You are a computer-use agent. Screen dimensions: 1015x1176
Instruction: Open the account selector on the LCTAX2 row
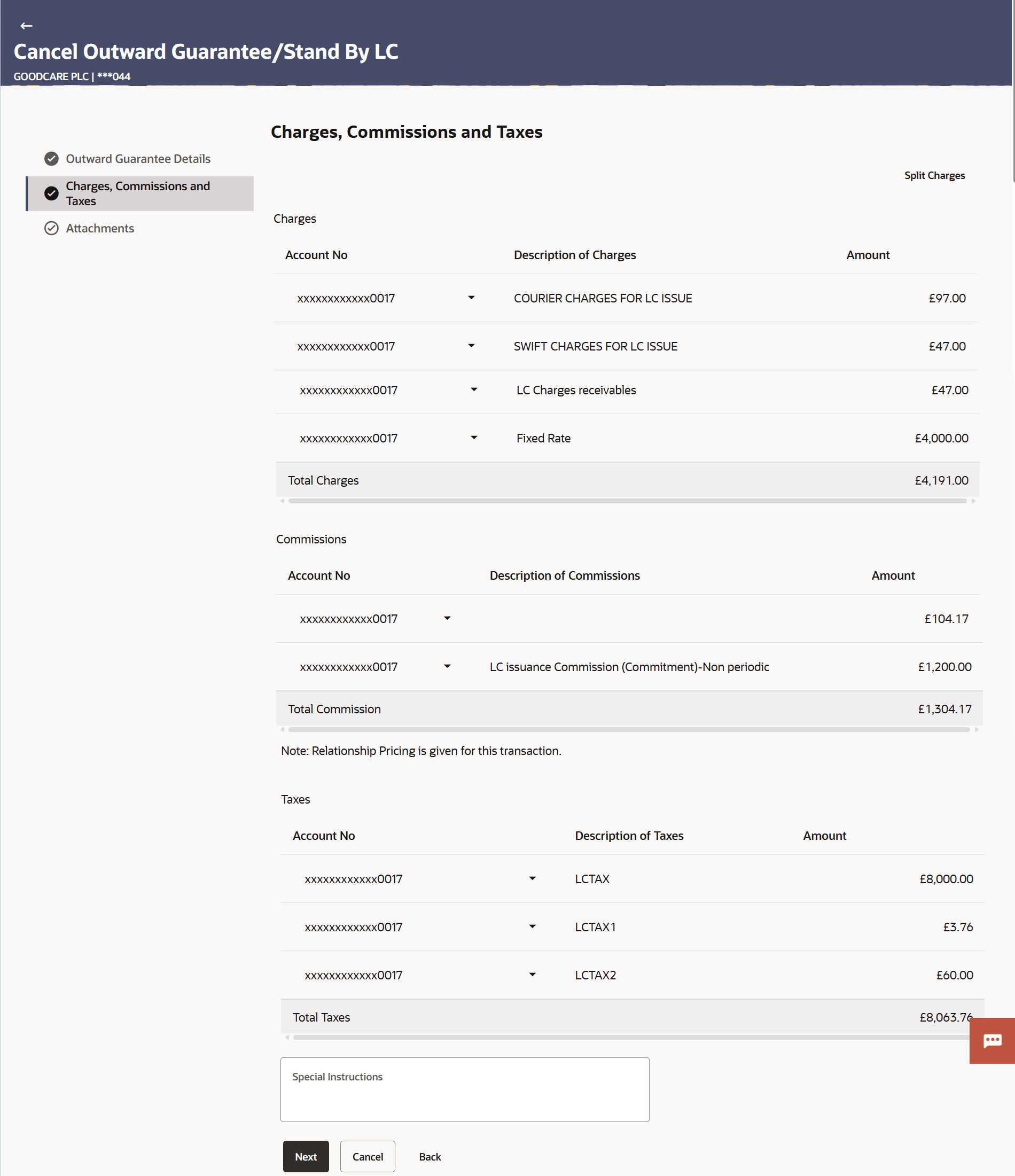pyautogui.click(x=532, y=975)
